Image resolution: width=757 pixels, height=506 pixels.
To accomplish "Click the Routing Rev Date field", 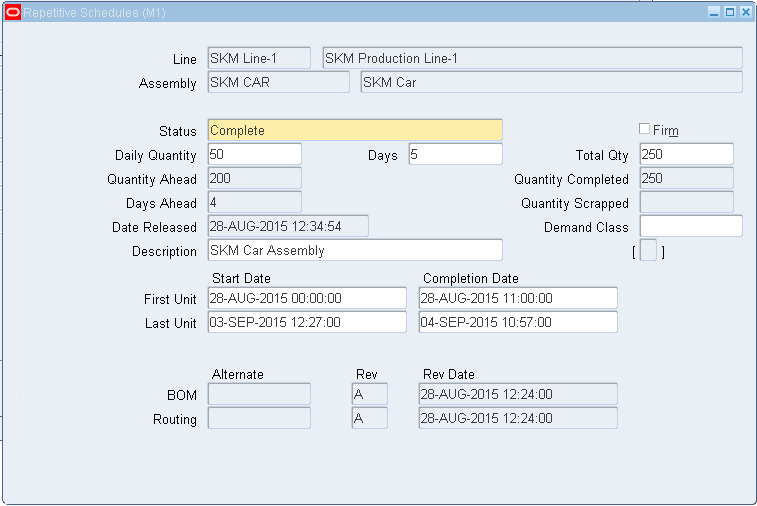I will pos(518,419).
